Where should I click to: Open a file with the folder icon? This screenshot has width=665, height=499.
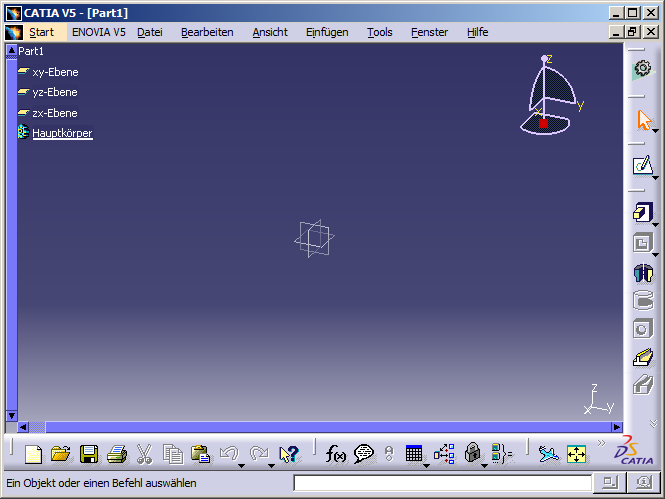[60, 454]
